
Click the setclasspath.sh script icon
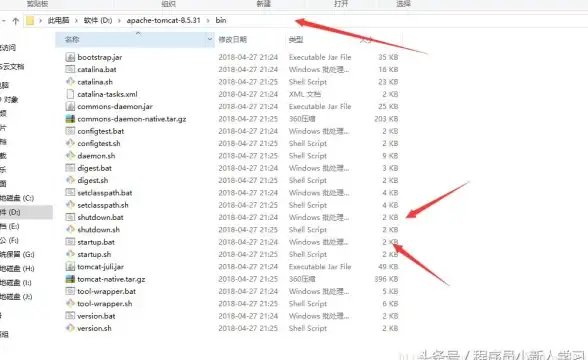70,205
